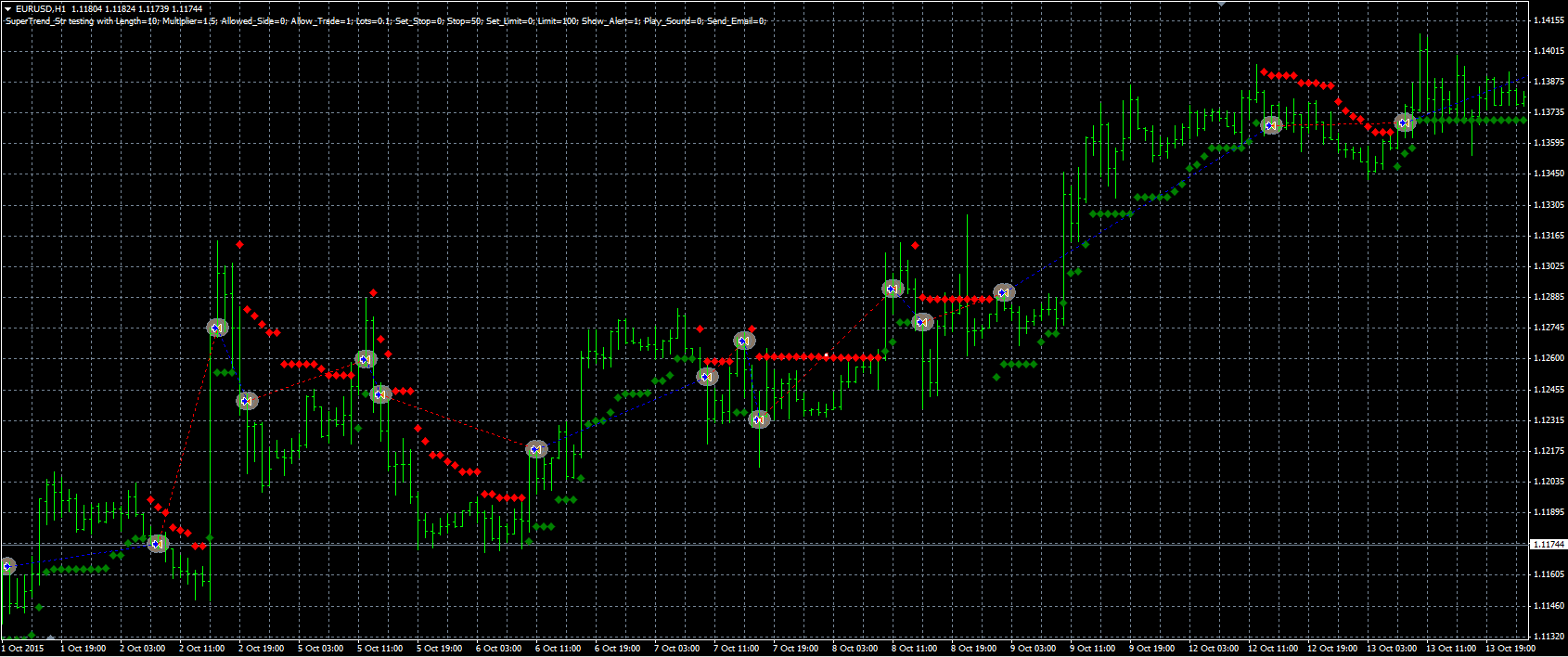1568x657 pixels.
Task: Click the 6 Oct 19:00 time label
Action: (x=619, y=649)
